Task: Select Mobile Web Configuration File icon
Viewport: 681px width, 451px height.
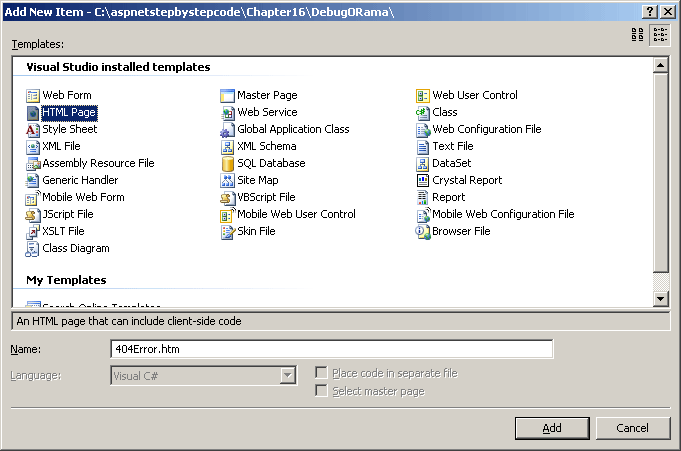Action: pyautogui.click(x=423, y=215)
